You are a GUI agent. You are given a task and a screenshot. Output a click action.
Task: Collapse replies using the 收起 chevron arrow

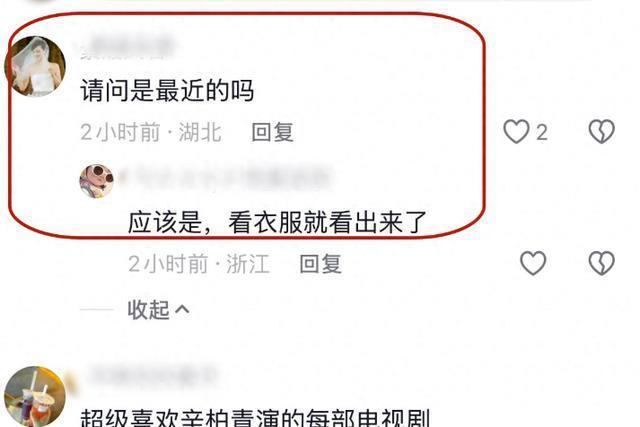point(182,310)
